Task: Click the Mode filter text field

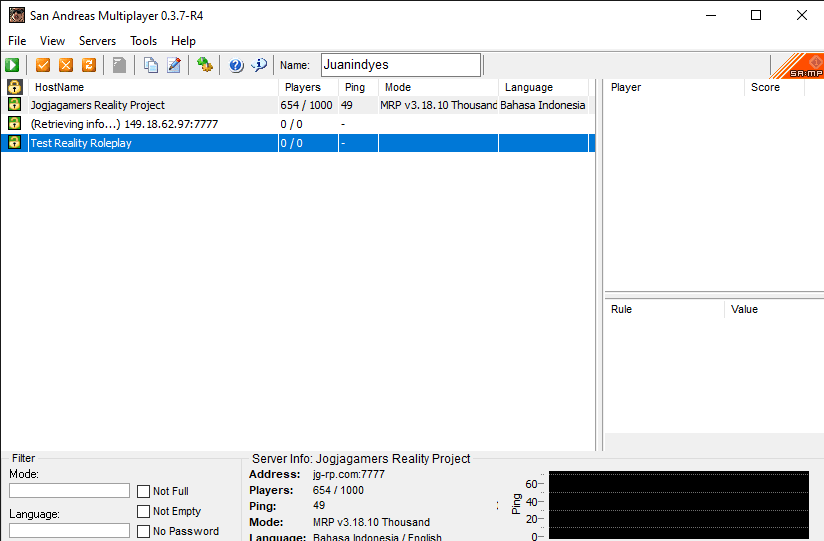Action: 69,491
